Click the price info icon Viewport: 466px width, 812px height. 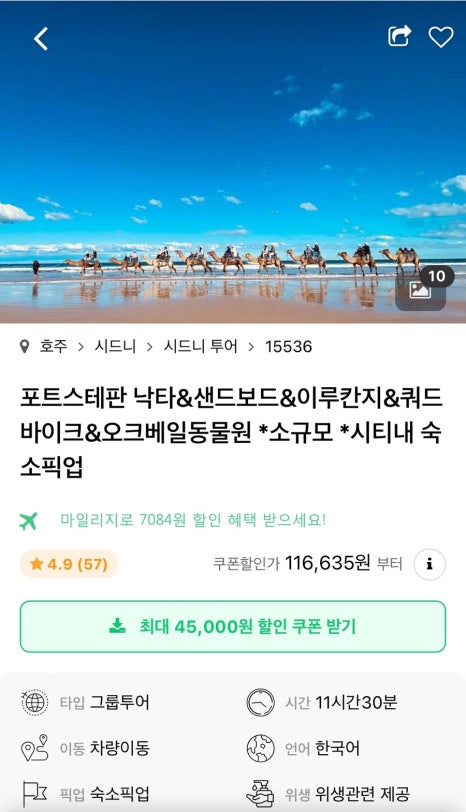pos(429,564)
